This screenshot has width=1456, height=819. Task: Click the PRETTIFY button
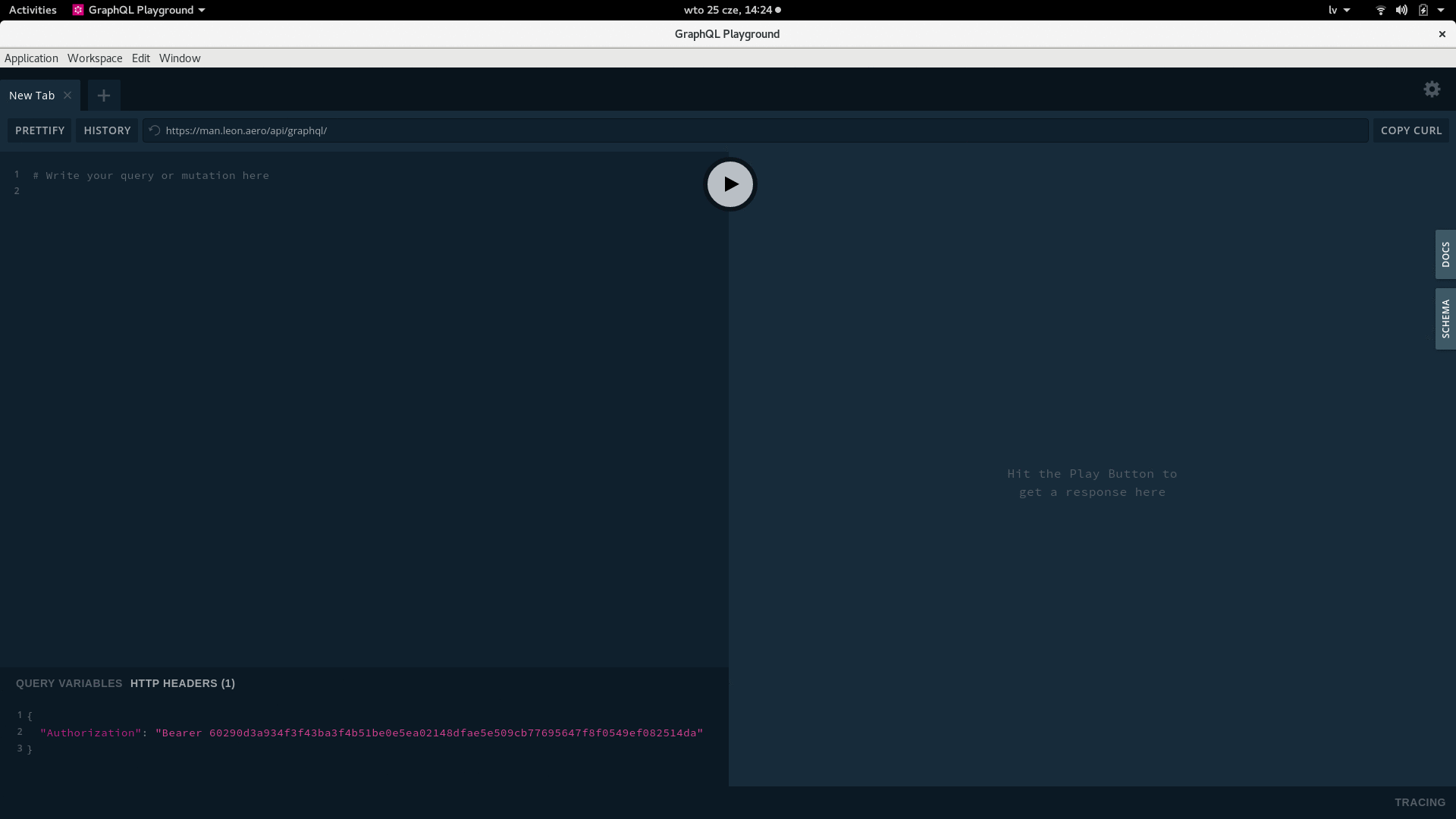click(x=39, y=130)
